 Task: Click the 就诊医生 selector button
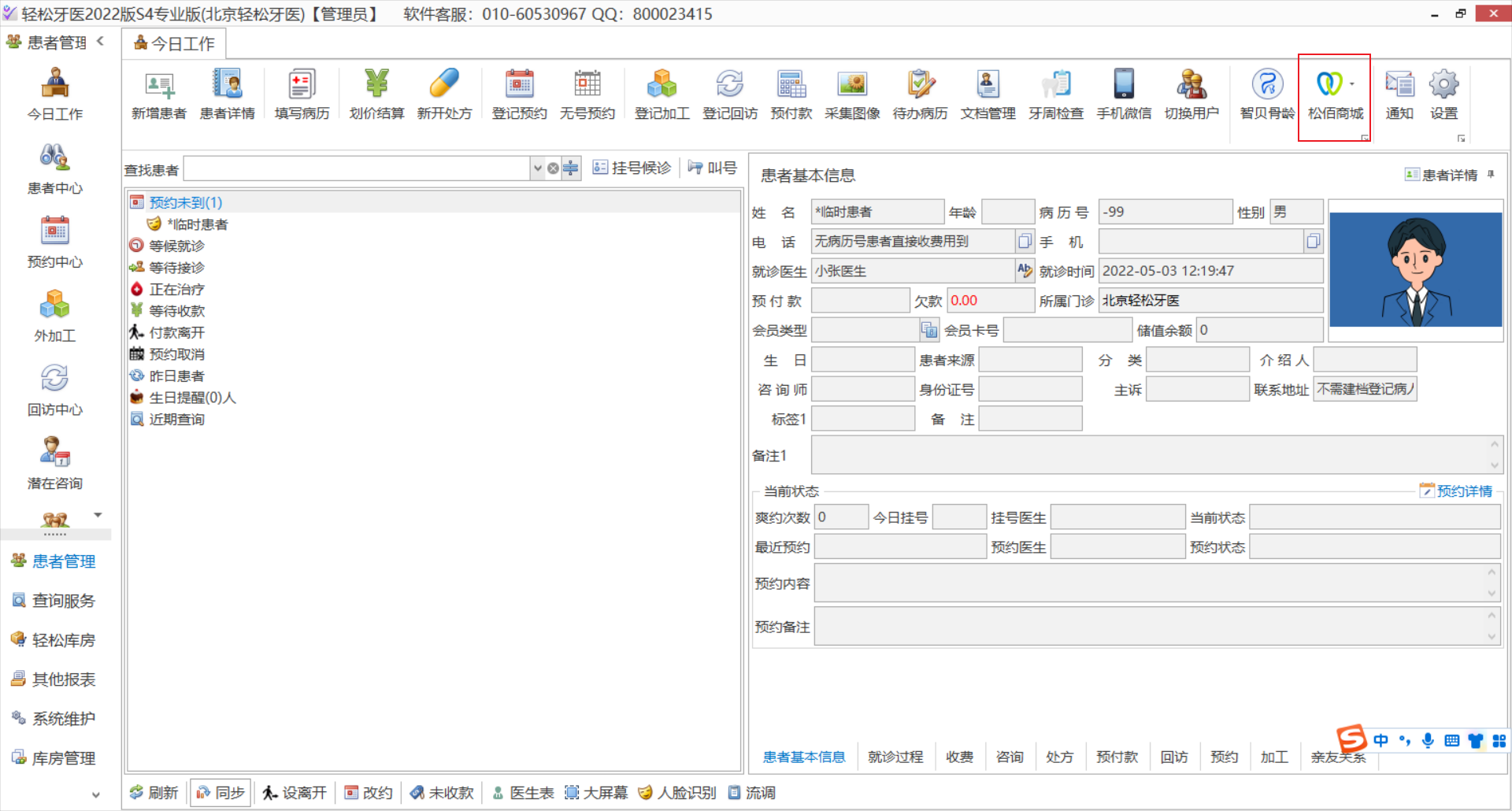click(x=1024, y=271)
